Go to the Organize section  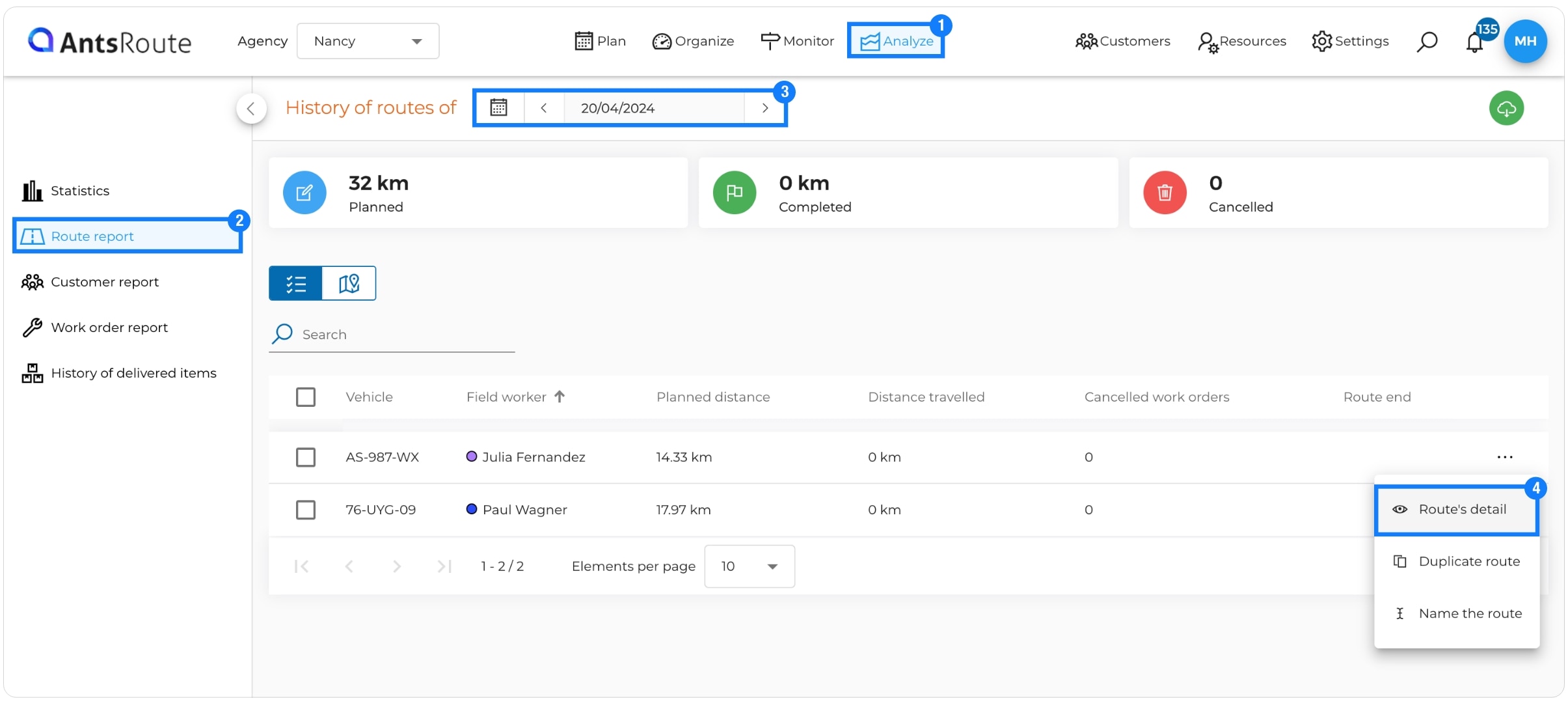[x=693, y=41]
